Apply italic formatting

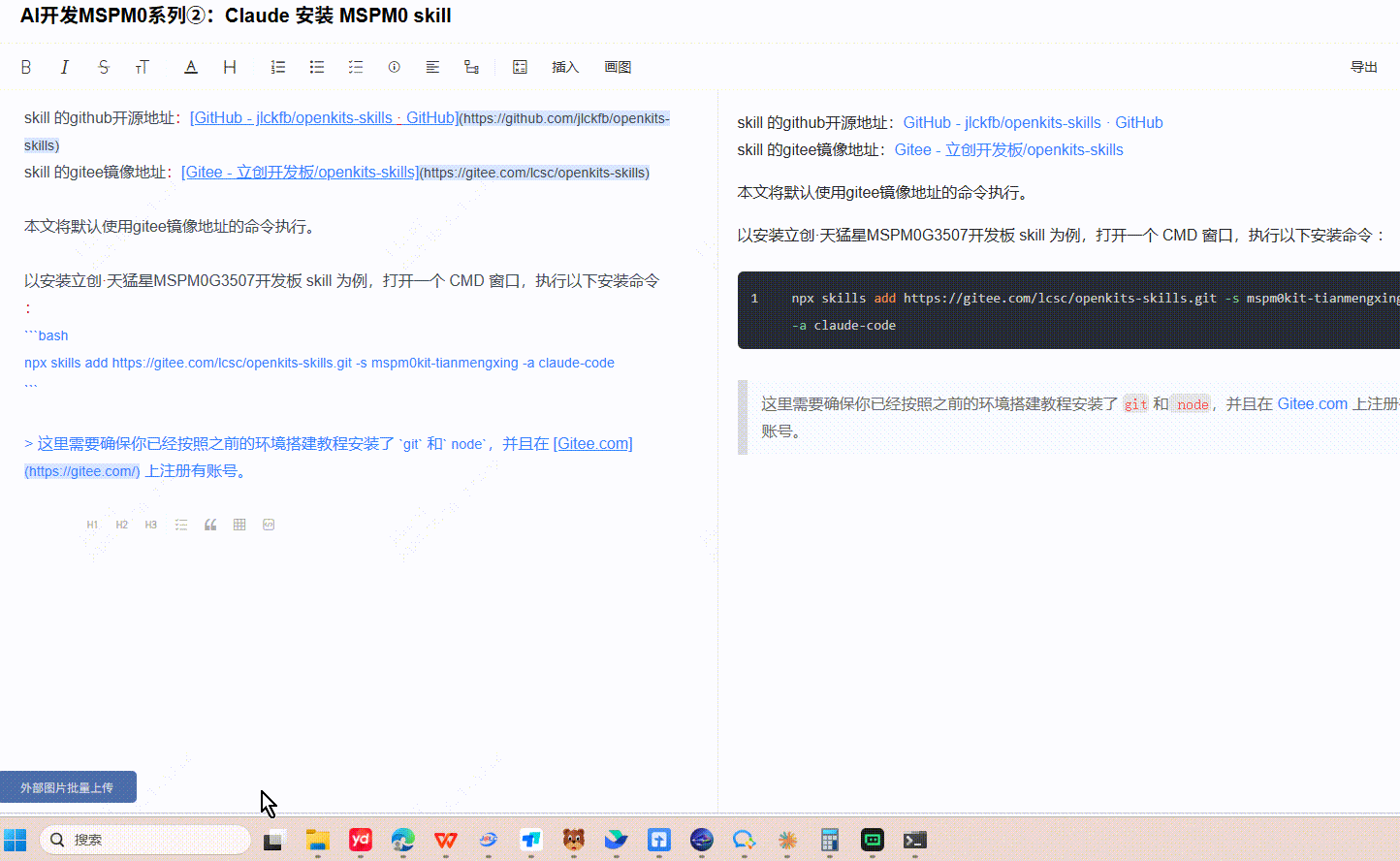pos(65,67)
